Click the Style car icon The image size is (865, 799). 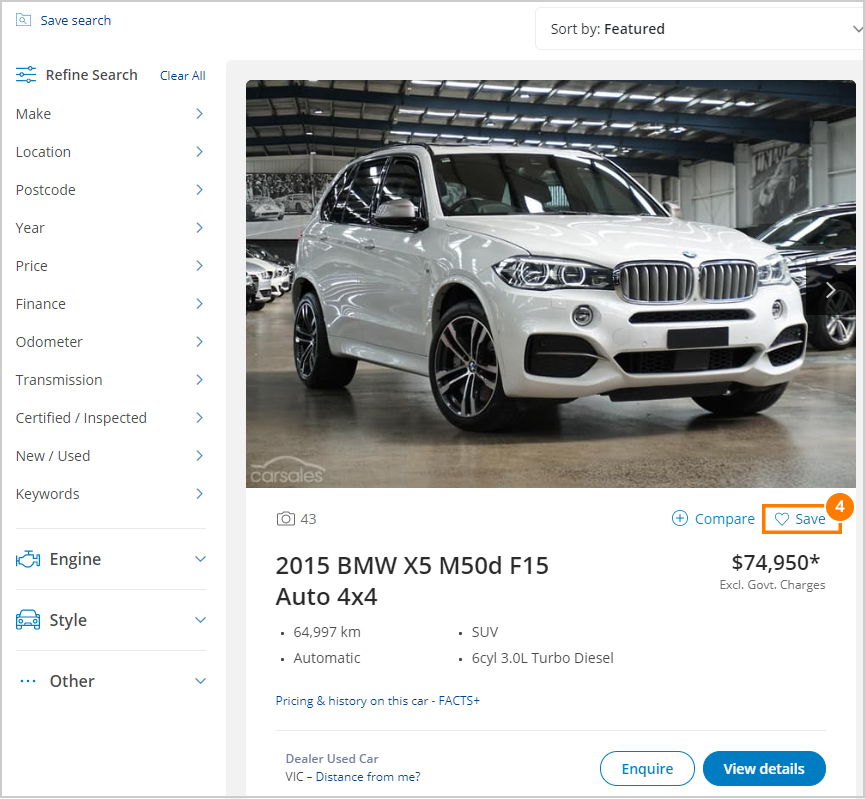28,620
